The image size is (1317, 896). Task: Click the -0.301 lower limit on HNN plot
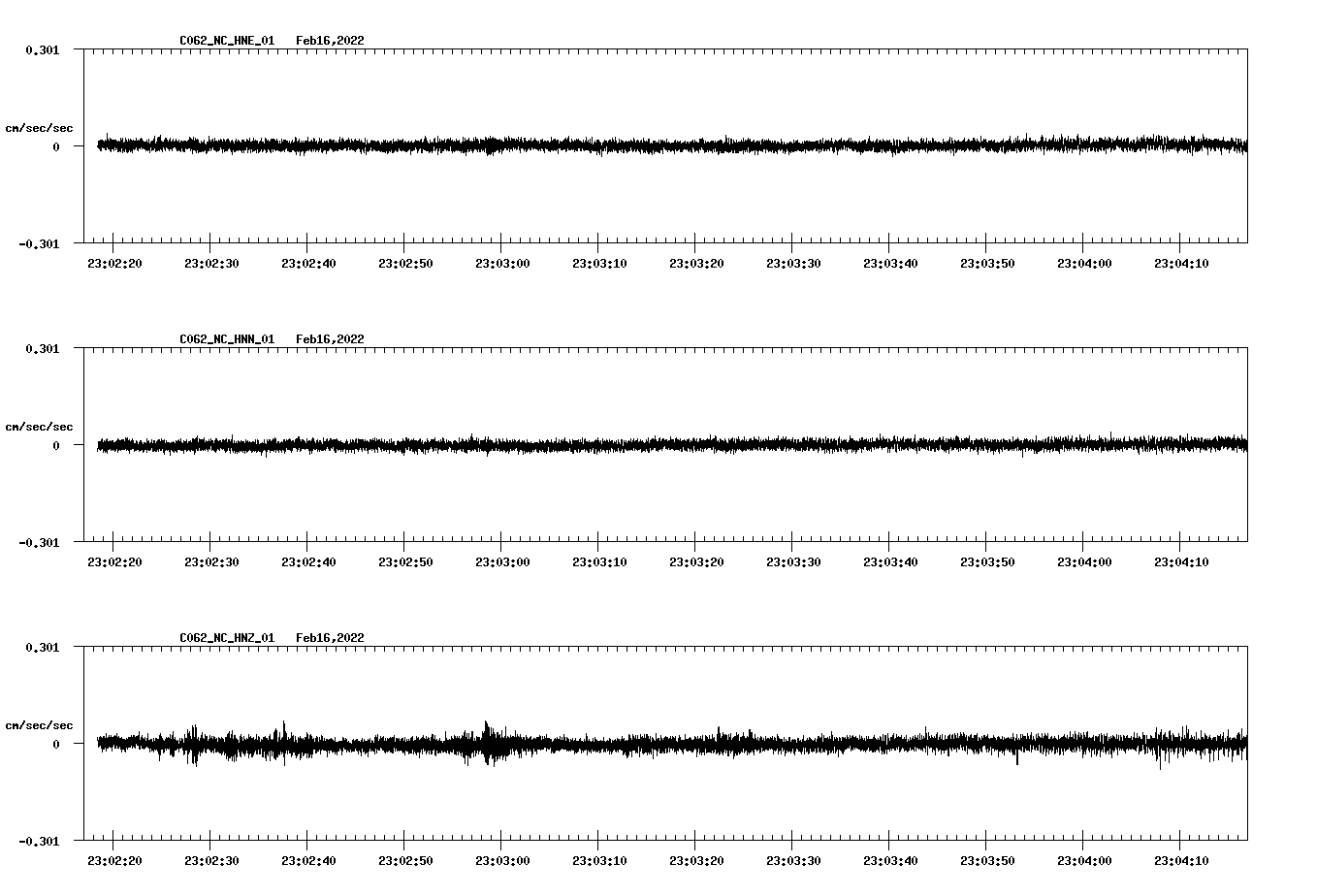click(x=39, y=542)
